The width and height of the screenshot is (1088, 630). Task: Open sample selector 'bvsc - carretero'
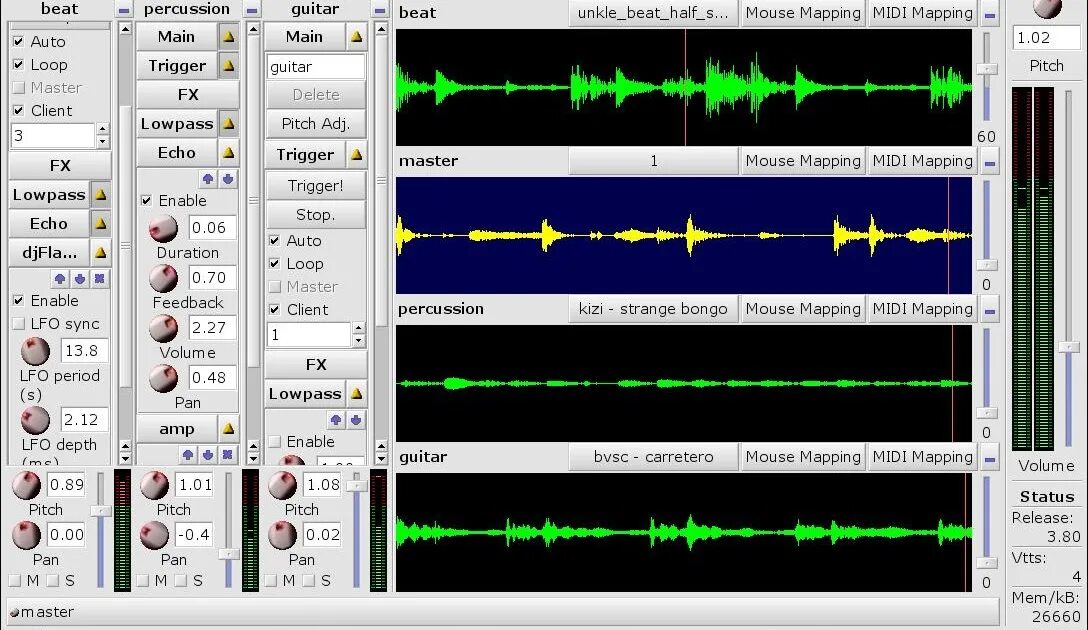pyautogui.click(x=654, y=457)
